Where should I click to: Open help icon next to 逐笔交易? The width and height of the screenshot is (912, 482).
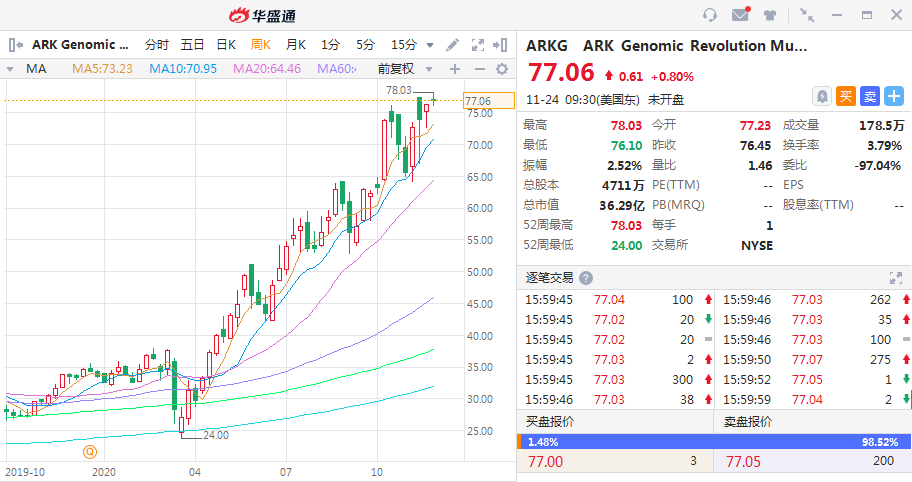point(586,278)
